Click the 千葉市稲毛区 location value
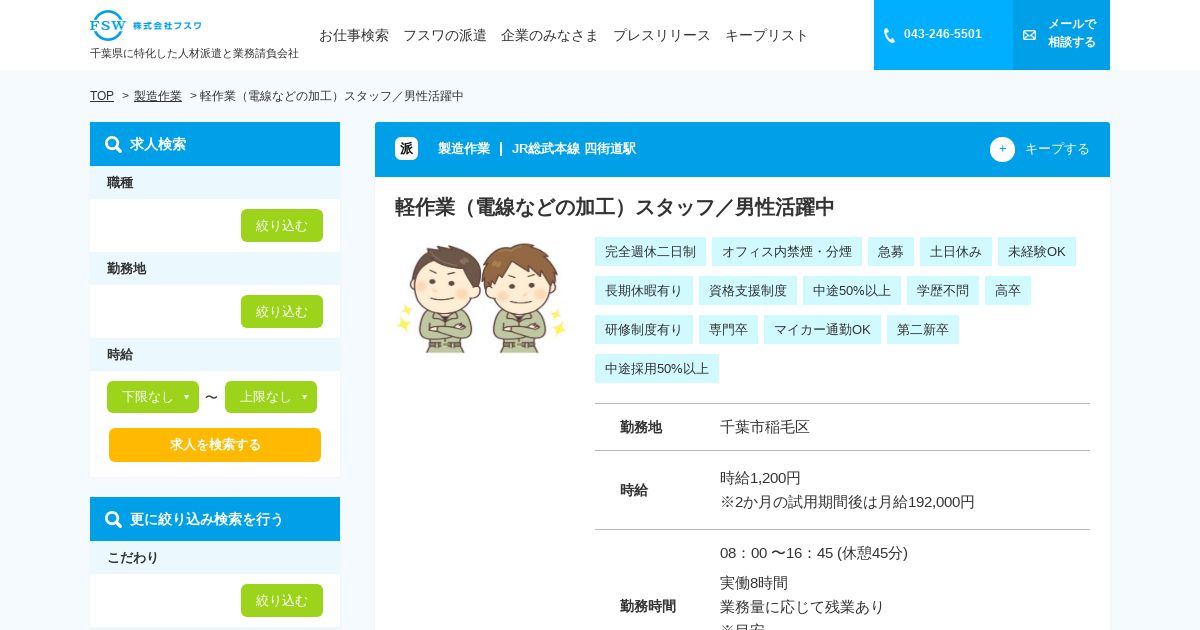This screenshot has width=1200, height=630. point(765,427)
